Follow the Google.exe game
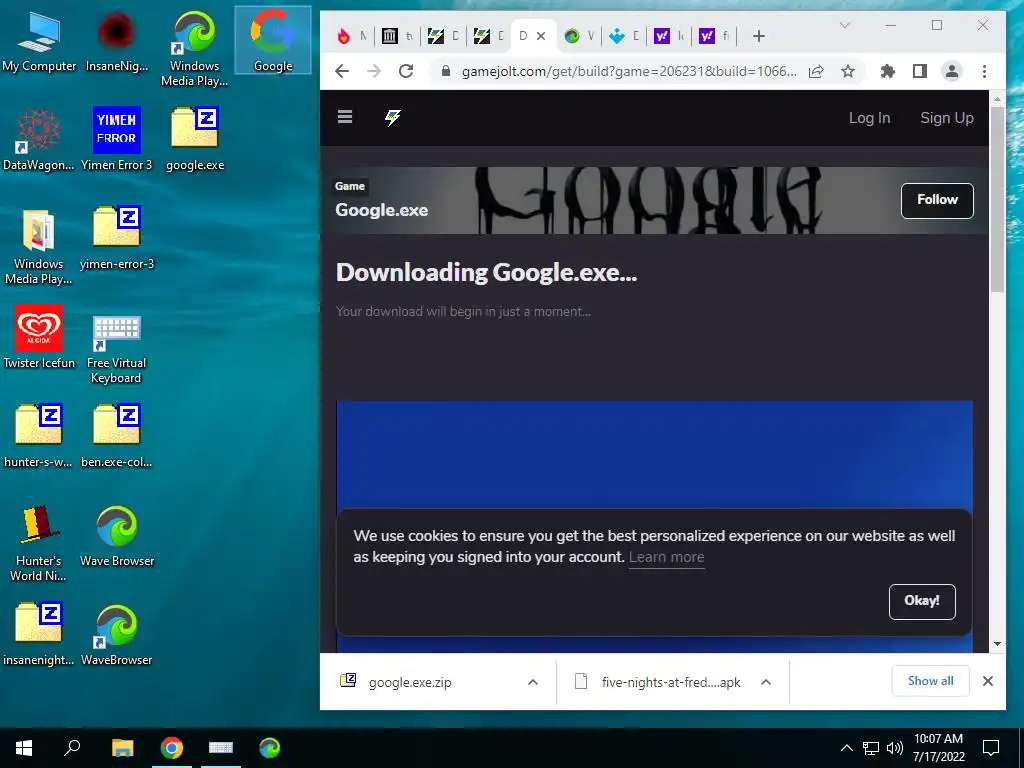The height and width of the screenshot is (768, 1024). click(x=937, y=200)
